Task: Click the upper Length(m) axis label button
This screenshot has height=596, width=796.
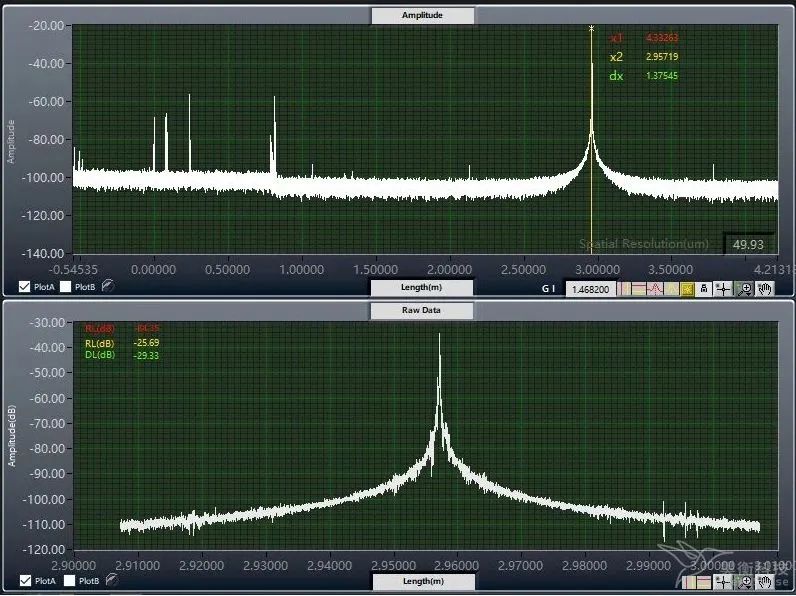Action: (x=421, y=287)
